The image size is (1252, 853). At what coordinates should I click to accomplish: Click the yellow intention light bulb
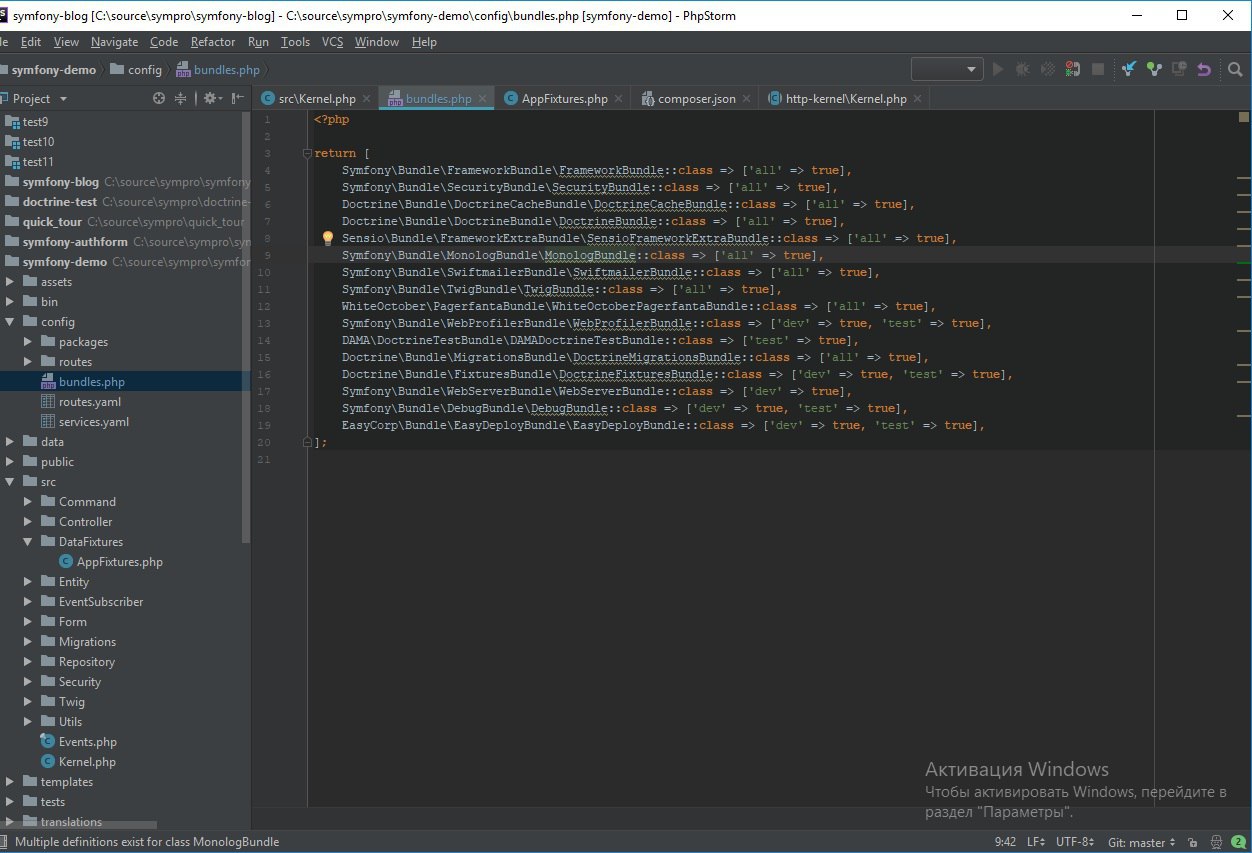[x=327, y=238]
